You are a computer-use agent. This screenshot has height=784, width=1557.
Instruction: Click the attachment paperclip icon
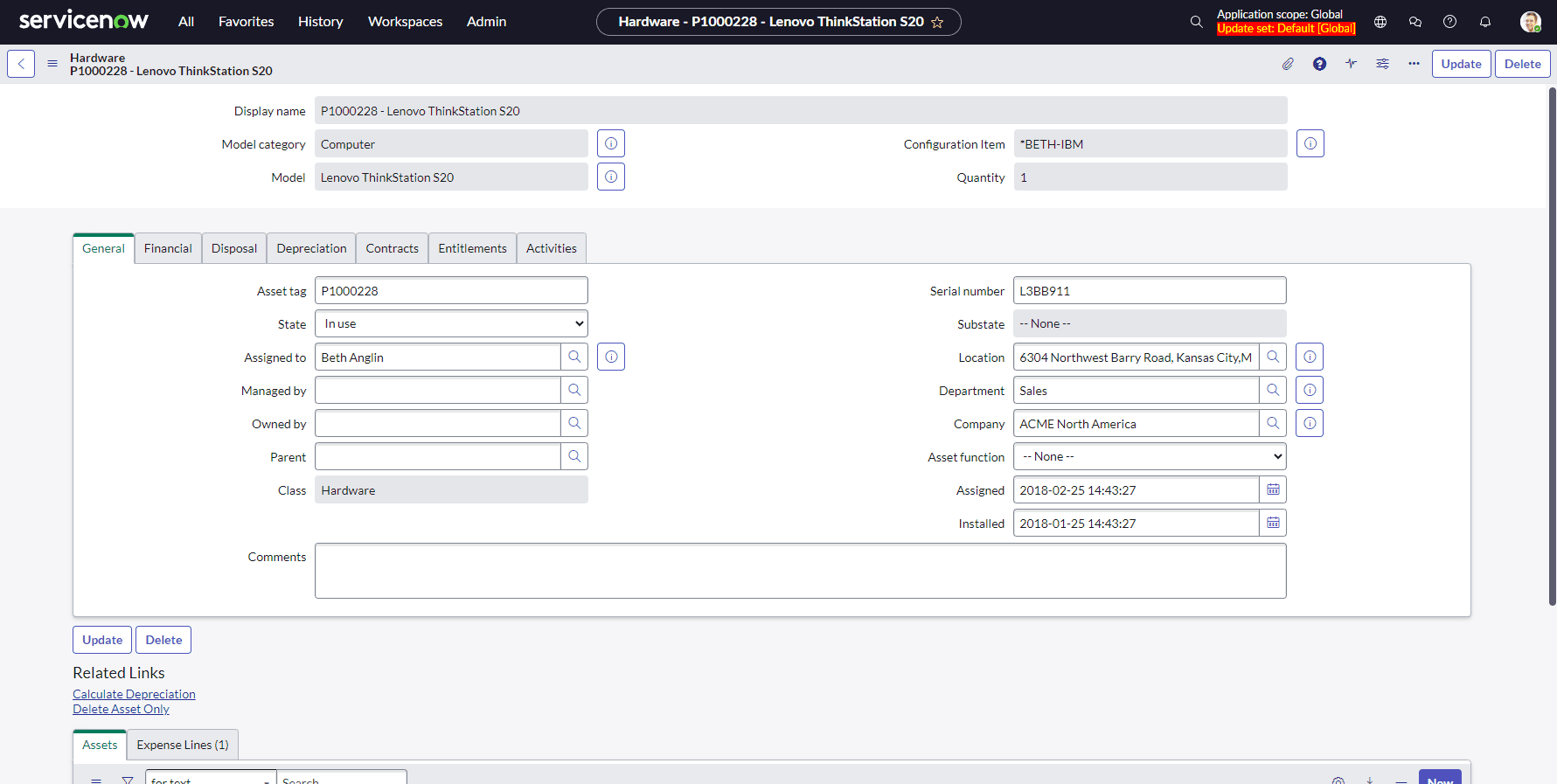pyautogui.click(x=1288, y=64)
